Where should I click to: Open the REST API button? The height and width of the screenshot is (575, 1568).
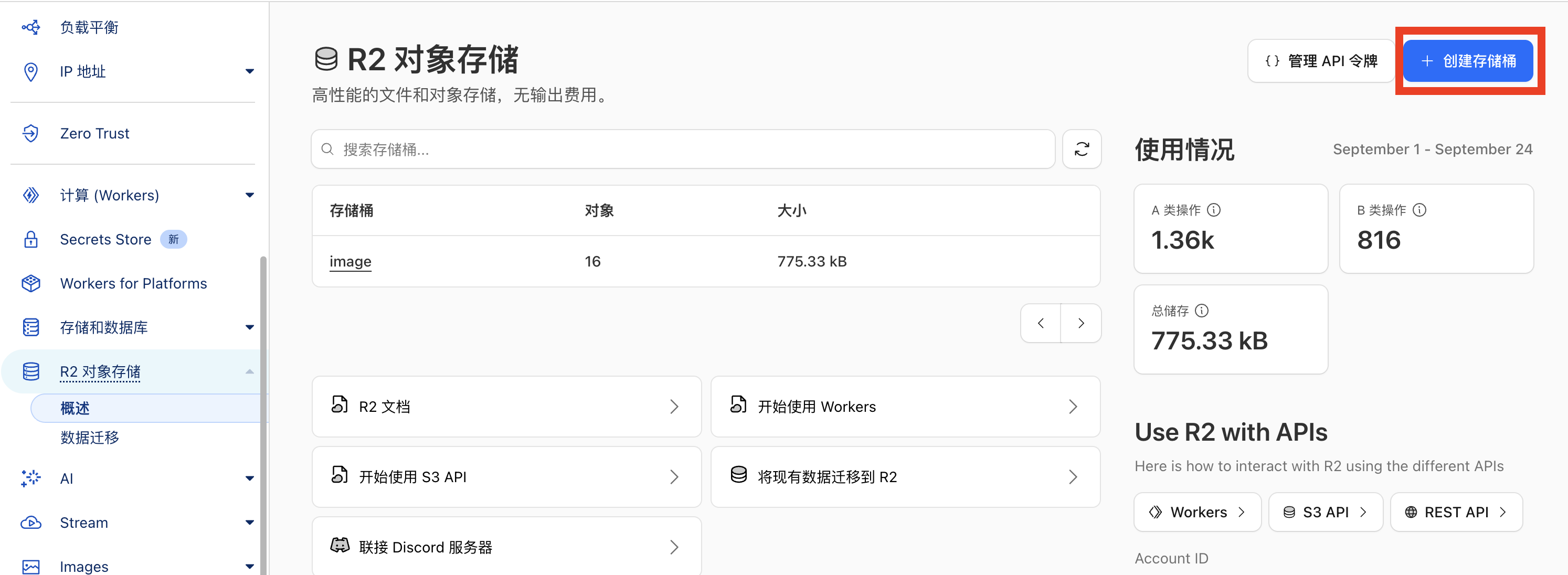pyautogui.click(x=1457, y=513)
